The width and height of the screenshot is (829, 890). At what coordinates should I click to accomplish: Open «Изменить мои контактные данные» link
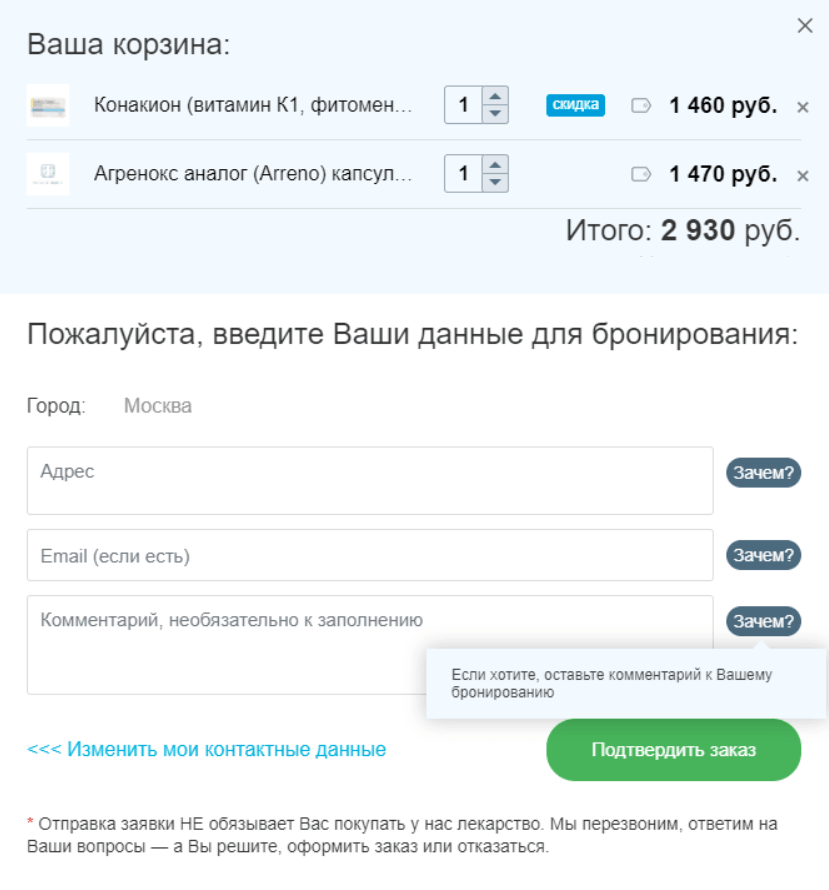(203, 748)
